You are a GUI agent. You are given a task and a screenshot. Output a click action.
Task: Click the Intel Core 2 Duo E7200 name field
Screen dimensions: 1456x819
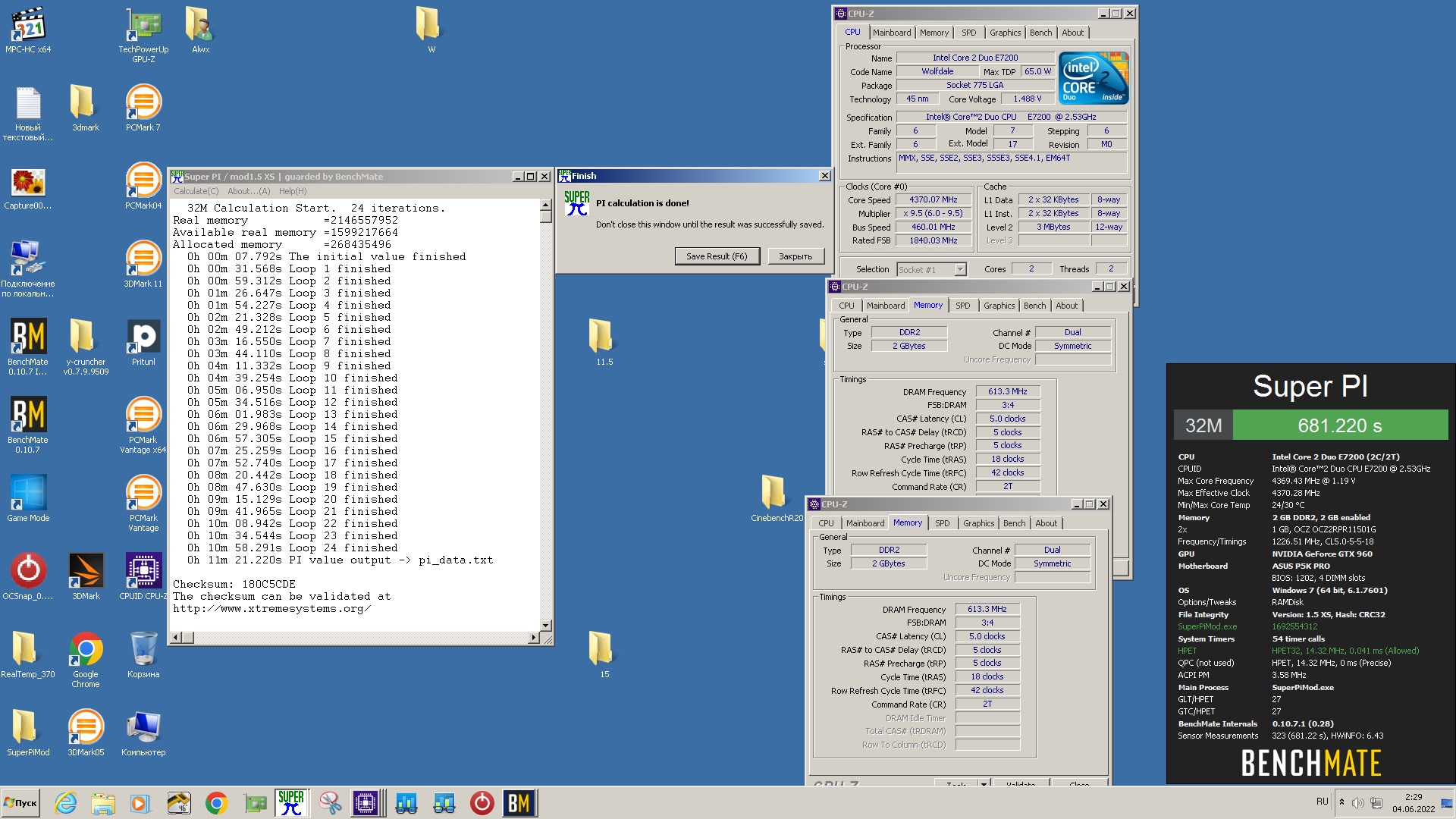point(975,58)
